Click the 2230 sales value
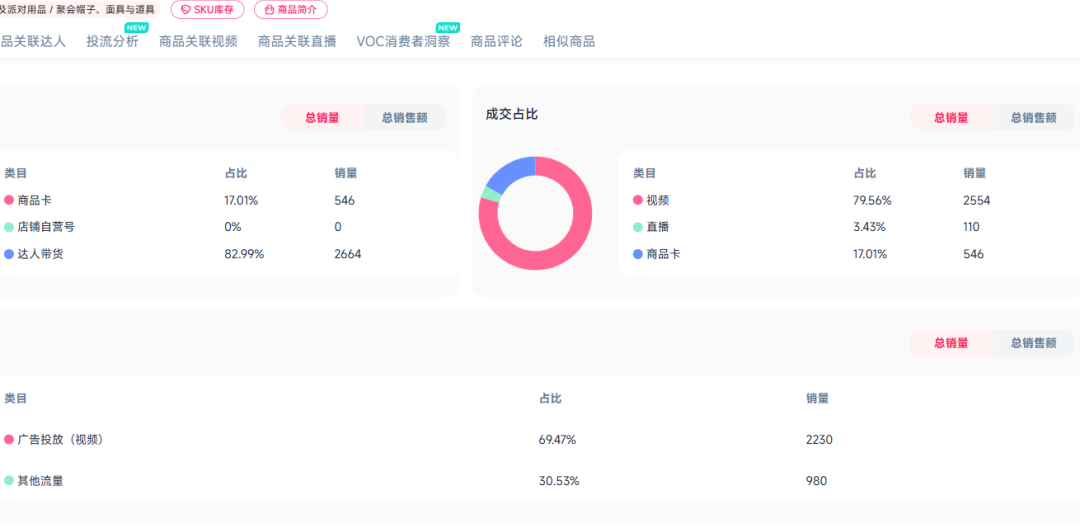 point(820,439)
